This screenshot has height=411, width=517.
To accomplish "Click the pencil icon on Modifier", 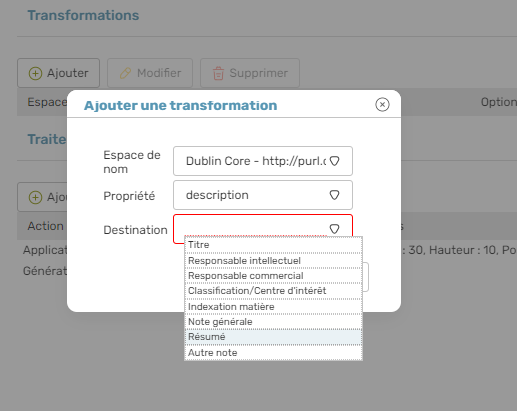I will tap(126, 73).
